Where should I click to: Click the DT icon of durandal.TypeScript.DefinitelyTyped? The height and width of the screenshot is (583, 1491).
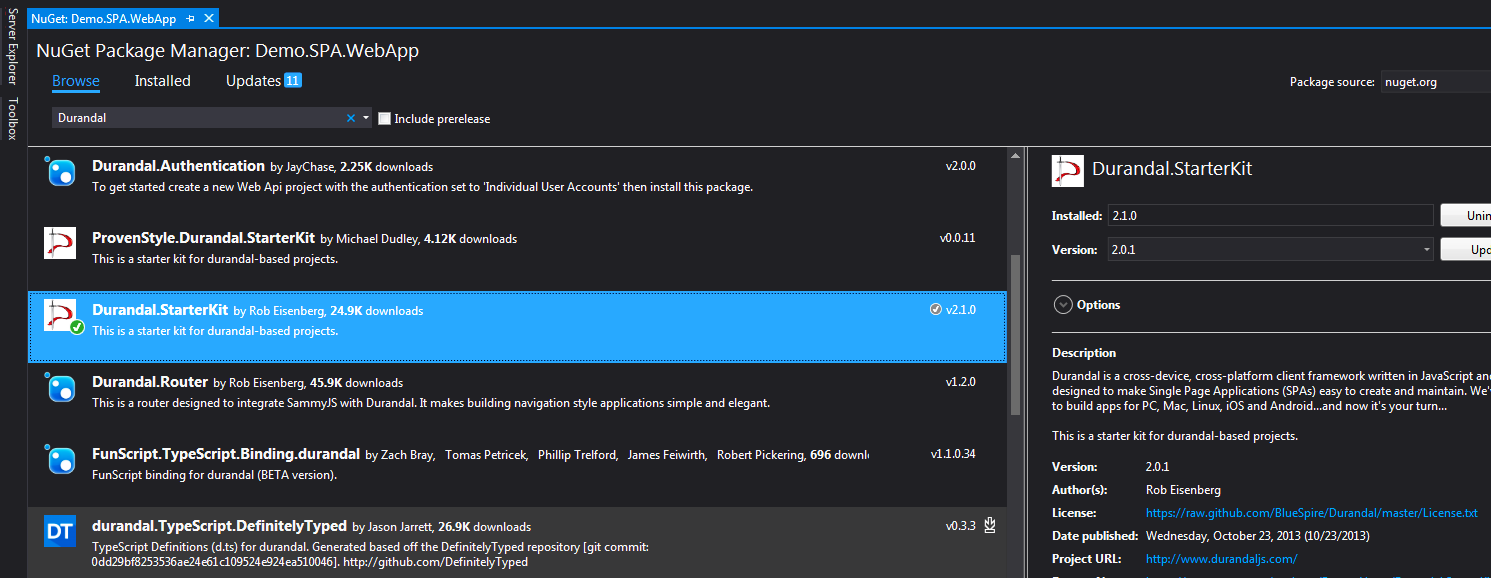coord(60,531)
